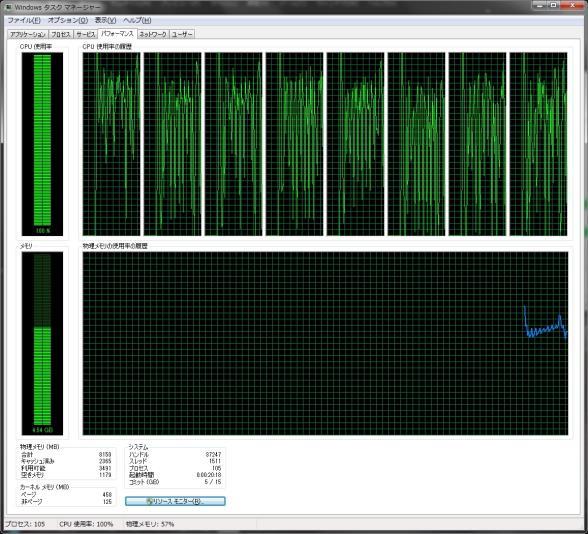Open the オプション(O) menu
This screenshot has height=534, width=588.
pyautogui.click(x=68, y=20)
